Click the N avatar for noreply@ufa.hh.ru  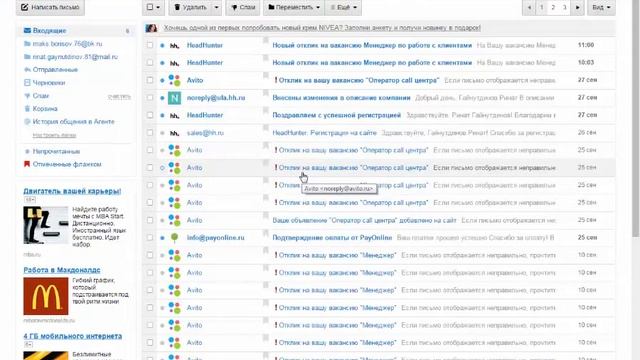tap(174, 98)
